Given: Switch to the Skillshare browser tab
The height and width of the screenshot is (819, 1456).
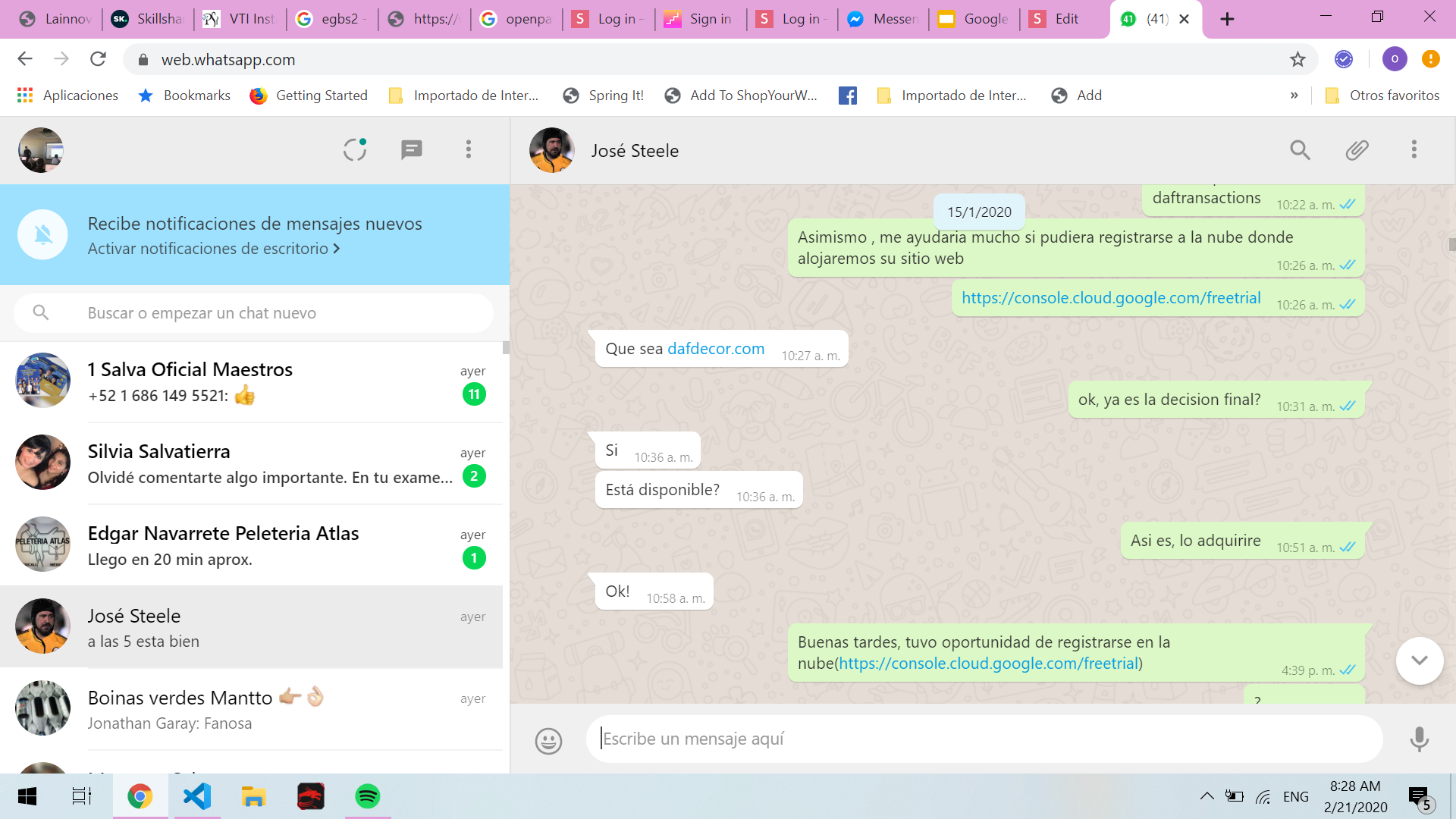Looking at the screenshot, I should coord(147,19).
